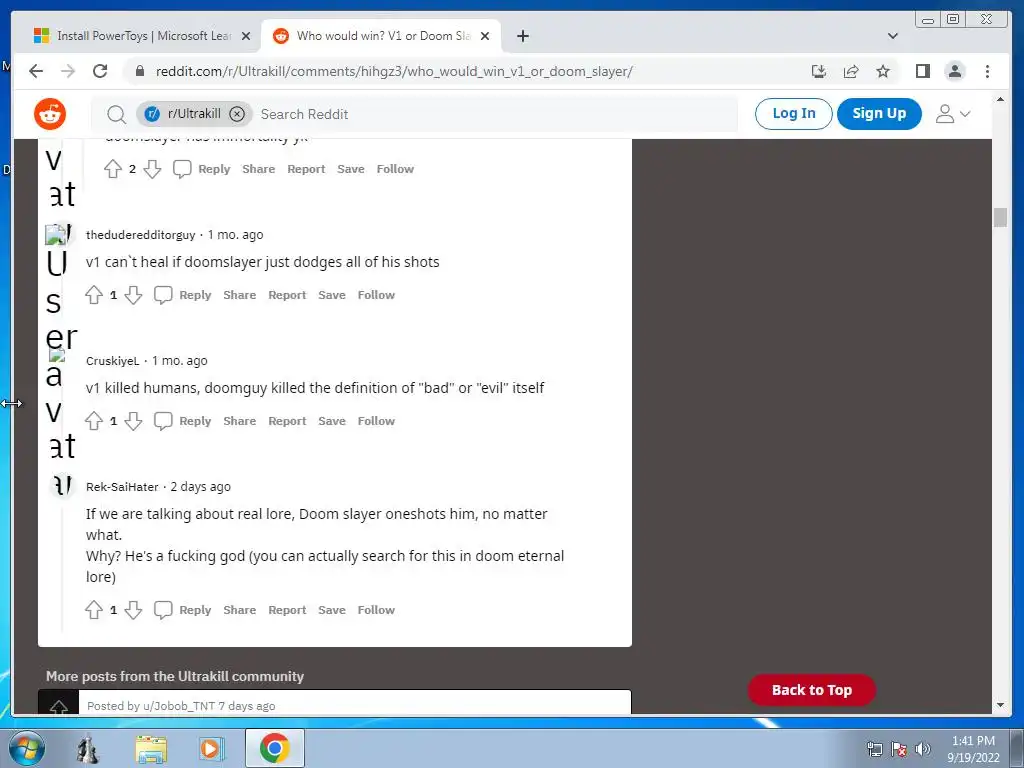Open Chrome three-dot menu
Screen dimensions: 1024x768
987,71
